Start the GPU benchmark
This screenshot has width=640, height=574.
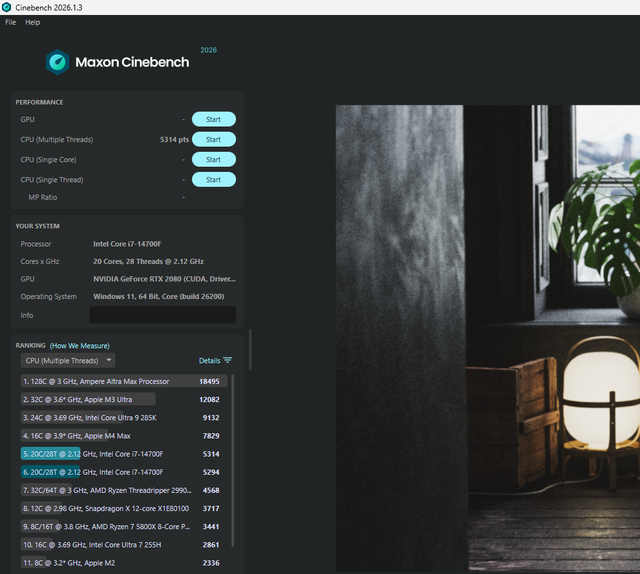pos(213,119)
